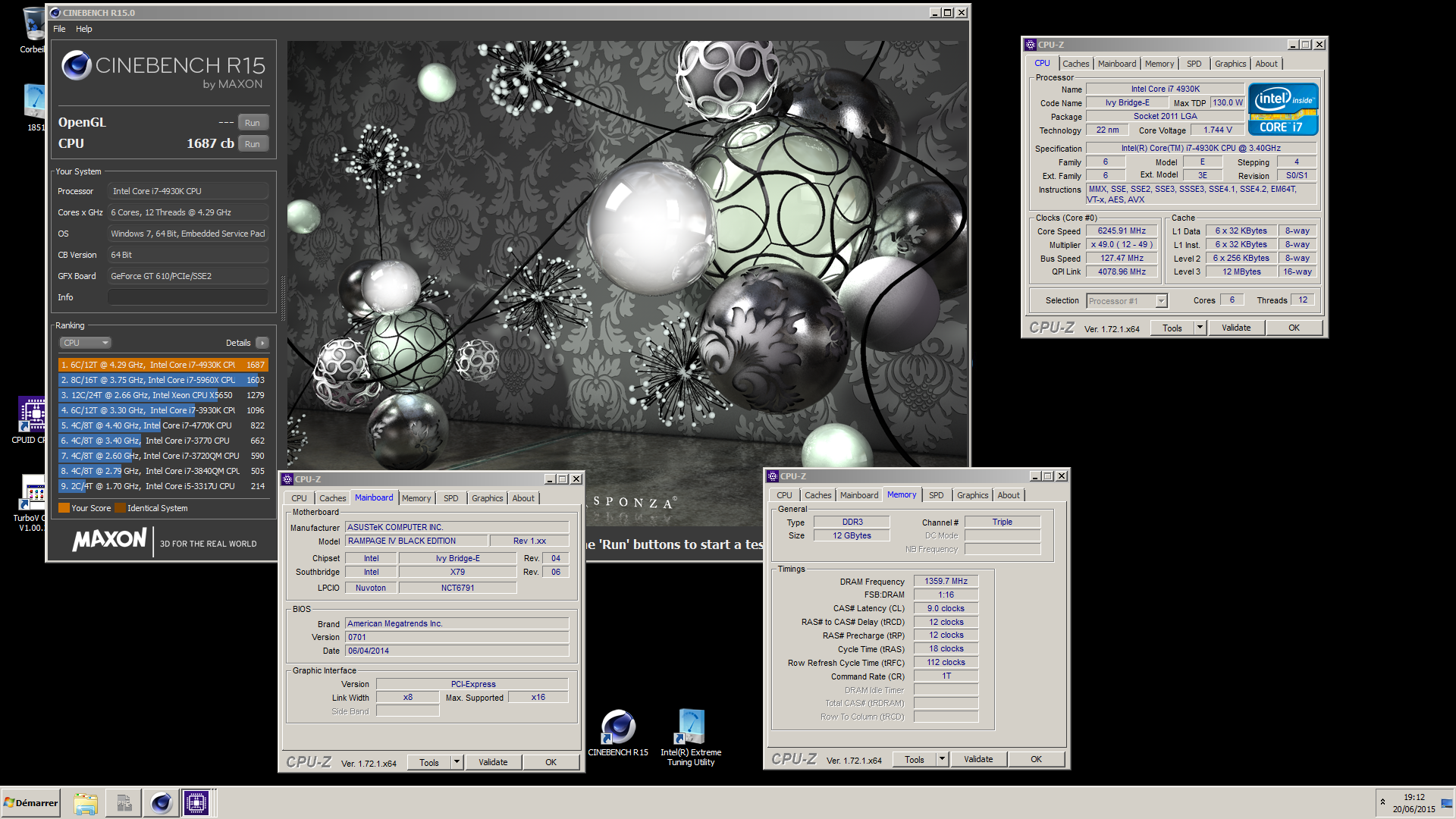Click OK in Mainboard CPU-Z window

[551, 763]
